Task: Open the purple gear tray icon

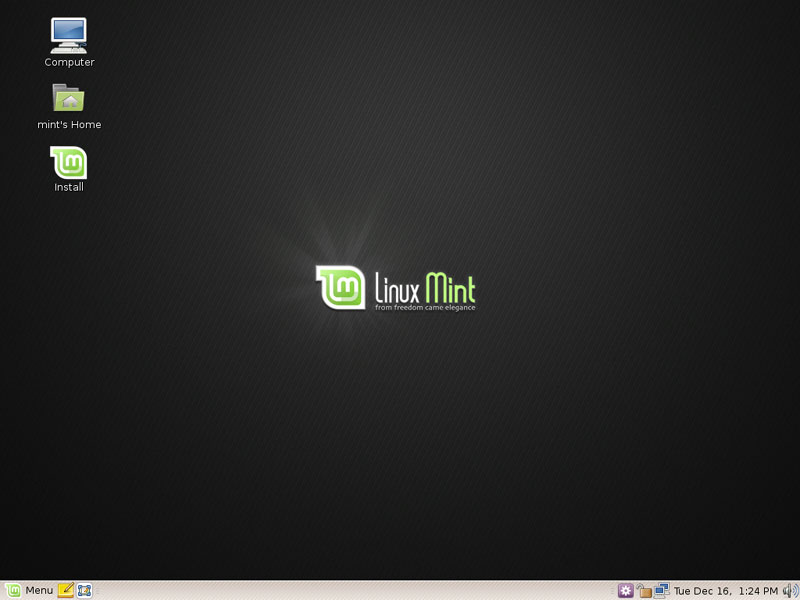Action: (x=626, y=591)
